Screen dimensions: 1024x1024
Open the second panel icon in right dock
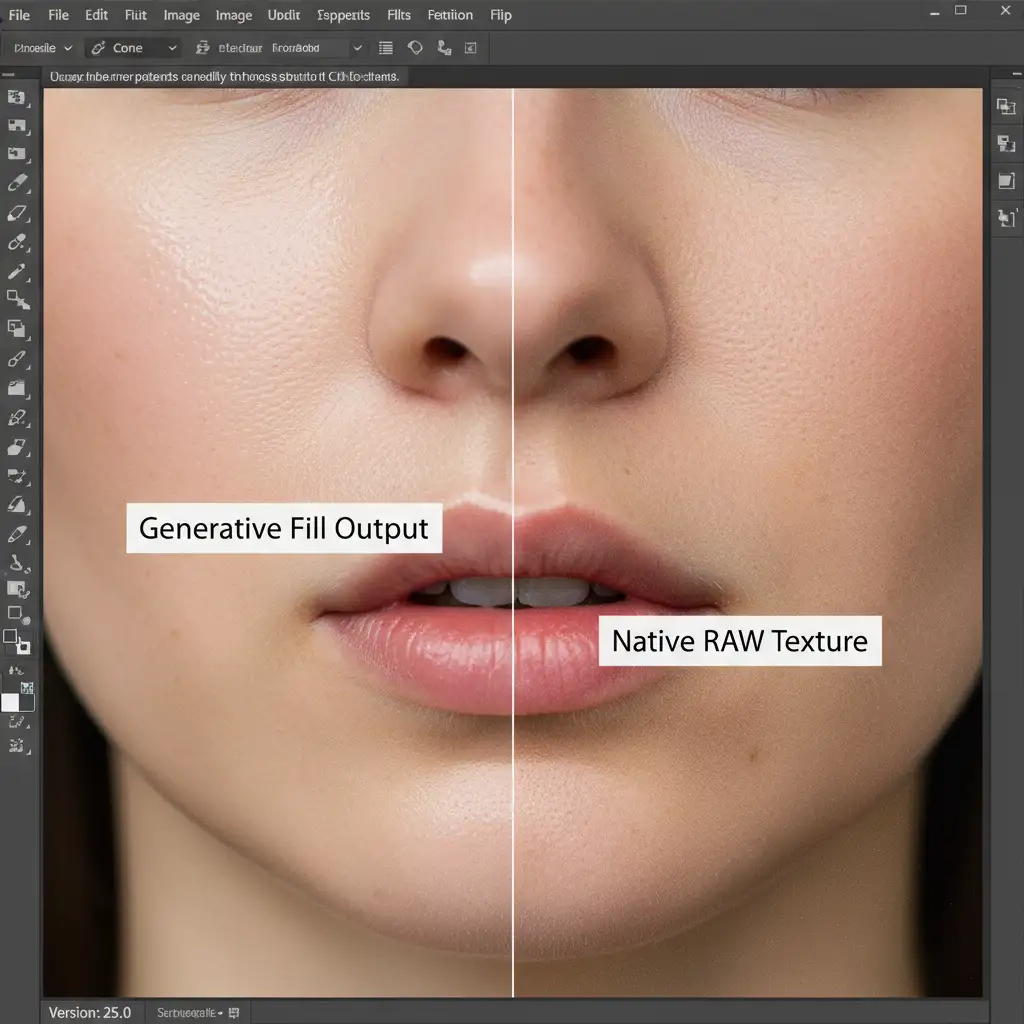click(1006, 144)
